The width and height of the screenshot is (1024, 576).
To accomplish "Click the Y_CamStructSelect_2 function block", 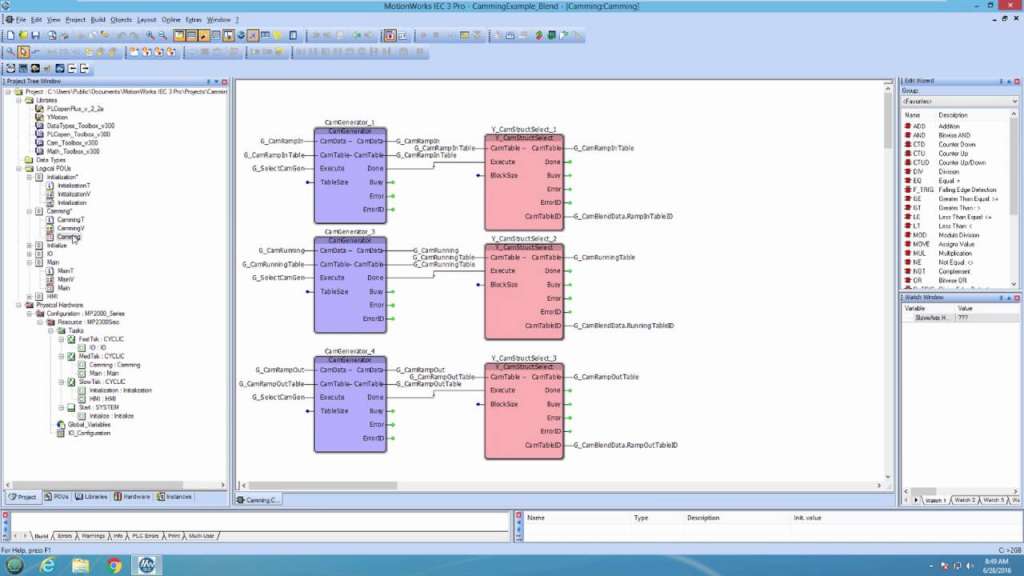I will 524,291.
